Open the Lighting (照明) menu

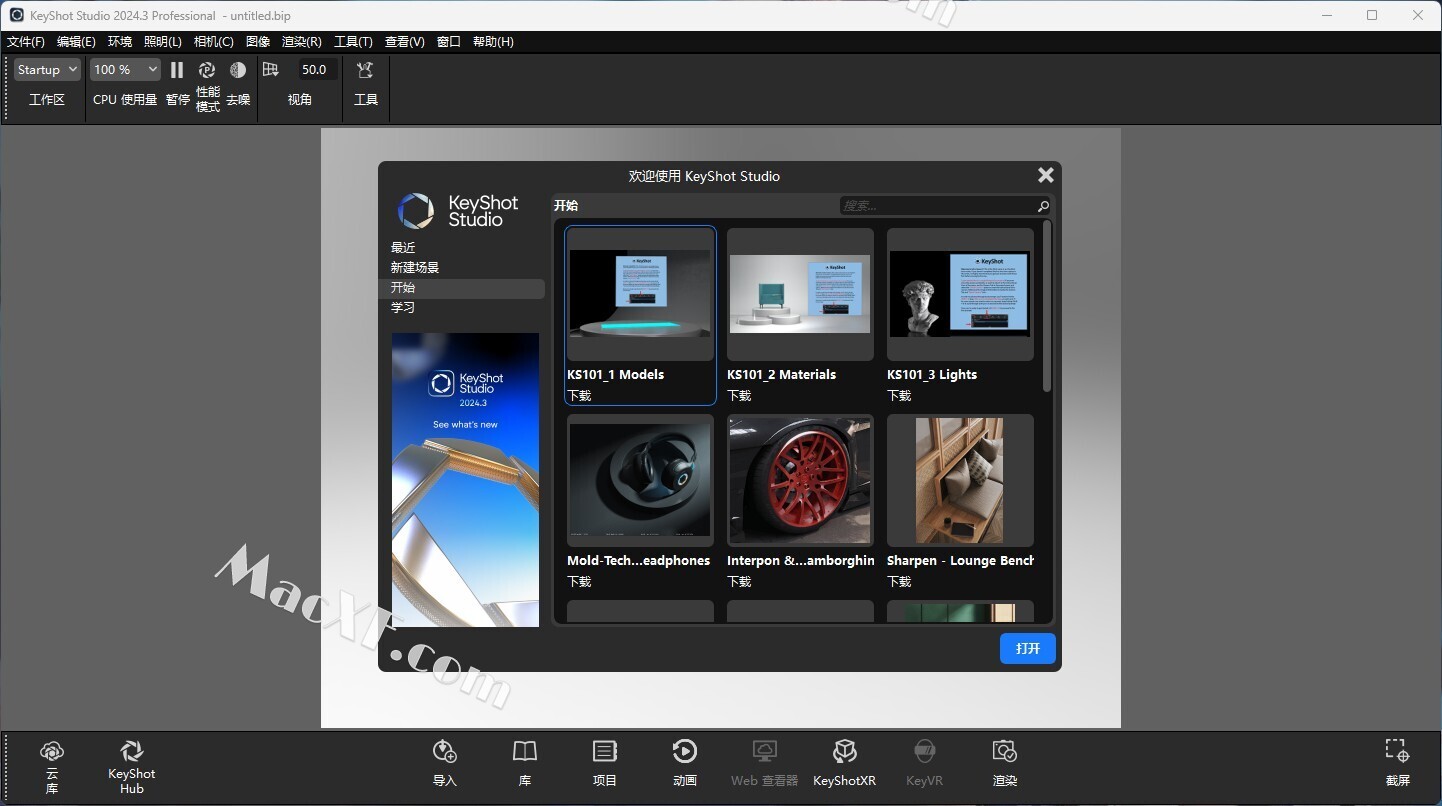pos(163,42)
